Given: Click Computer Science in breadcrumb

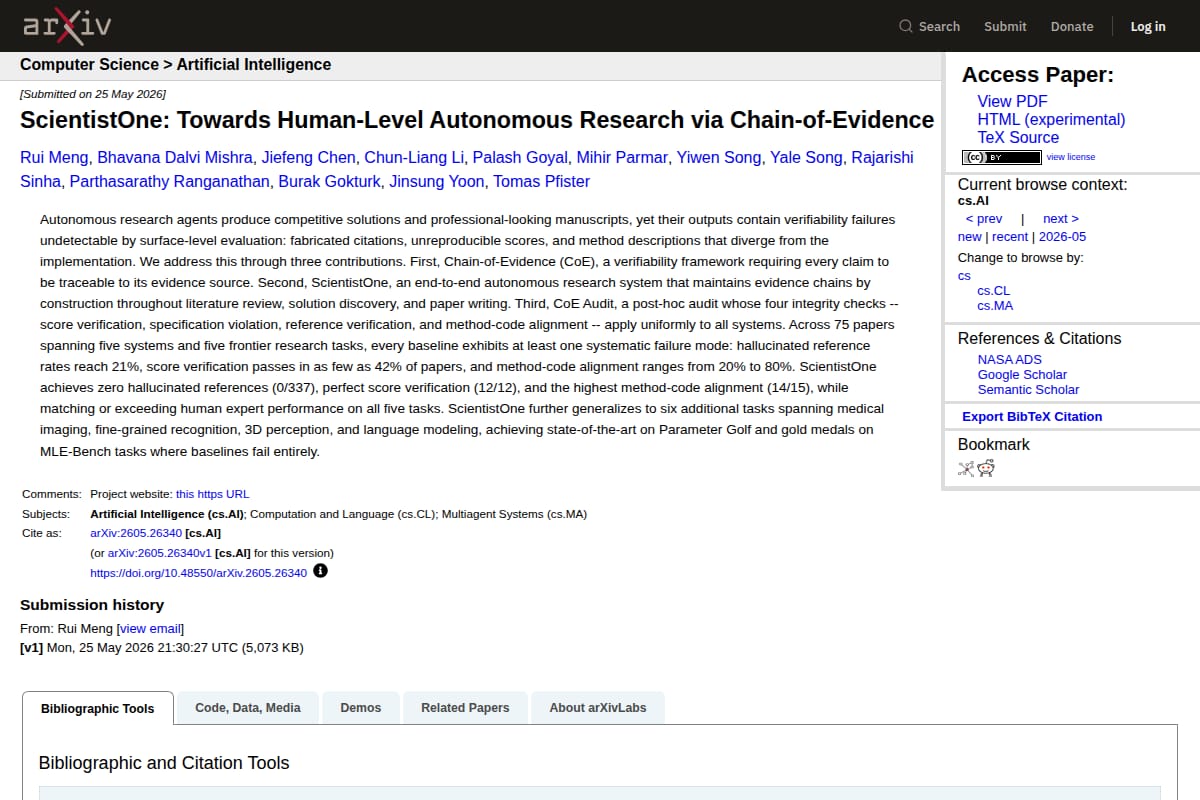Looking at the screenshot, I should click(89, 65).
